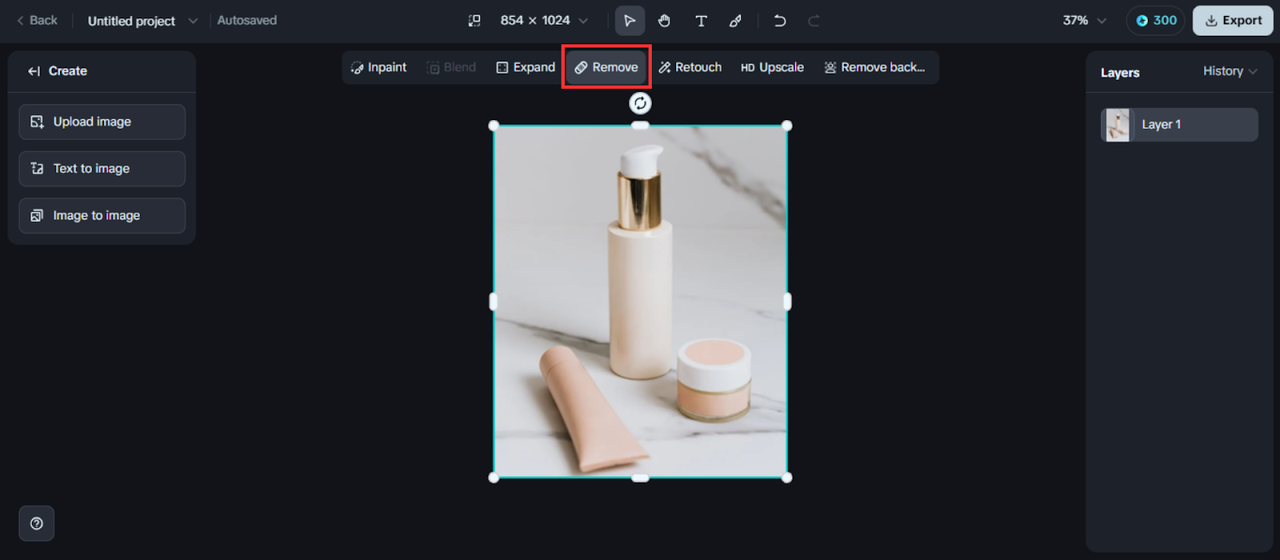
Task: Click the rotate handle above image
Action: 640,103
